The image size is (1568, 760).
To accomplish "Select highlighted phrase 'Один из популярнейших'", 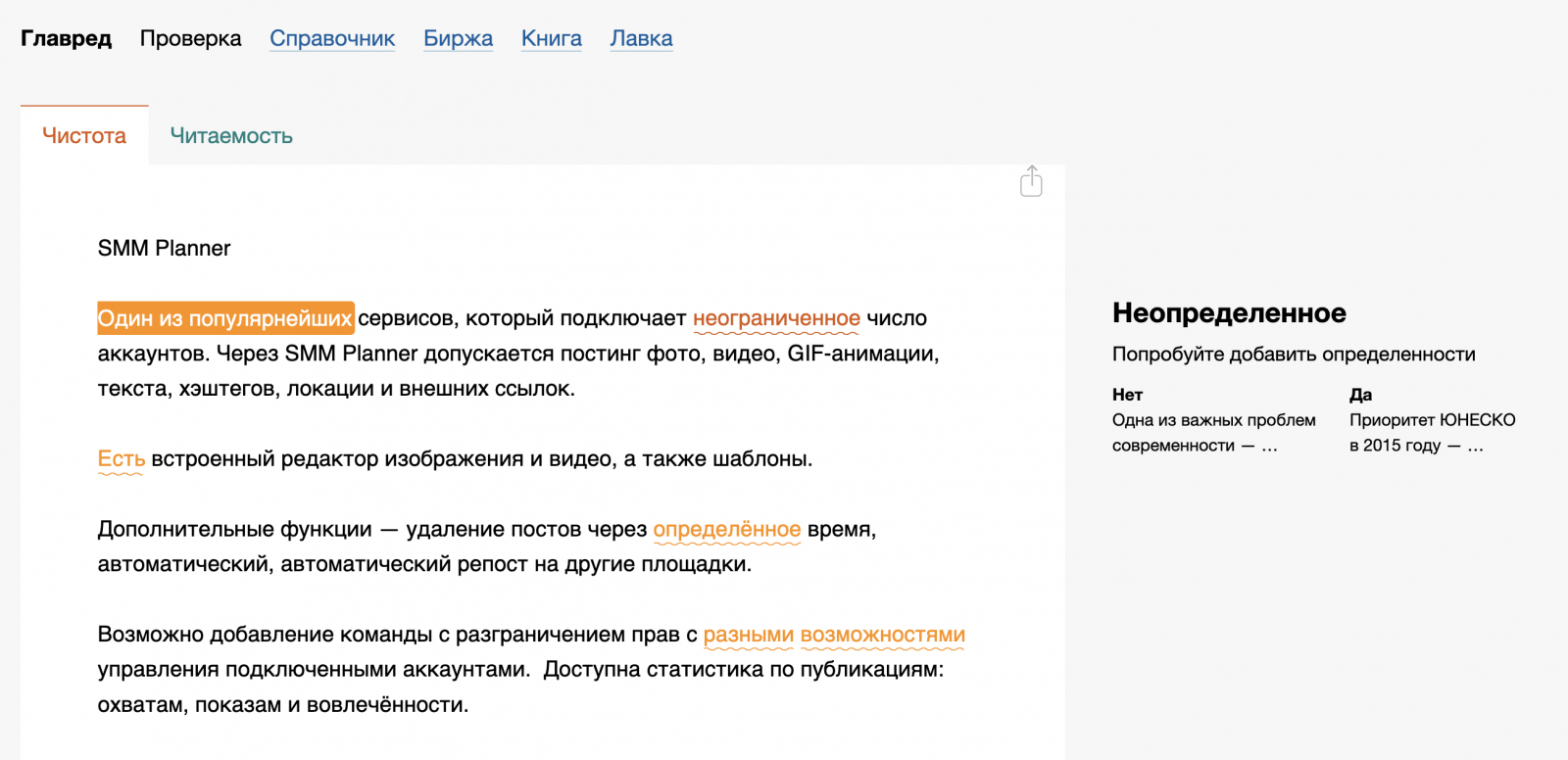I will point(225,318).
